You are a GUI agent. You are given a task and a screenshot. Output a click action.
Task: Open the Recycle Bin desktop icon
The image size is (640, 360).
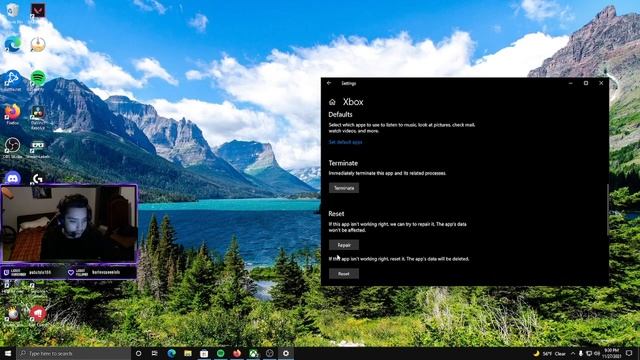(x=12, y=11)
